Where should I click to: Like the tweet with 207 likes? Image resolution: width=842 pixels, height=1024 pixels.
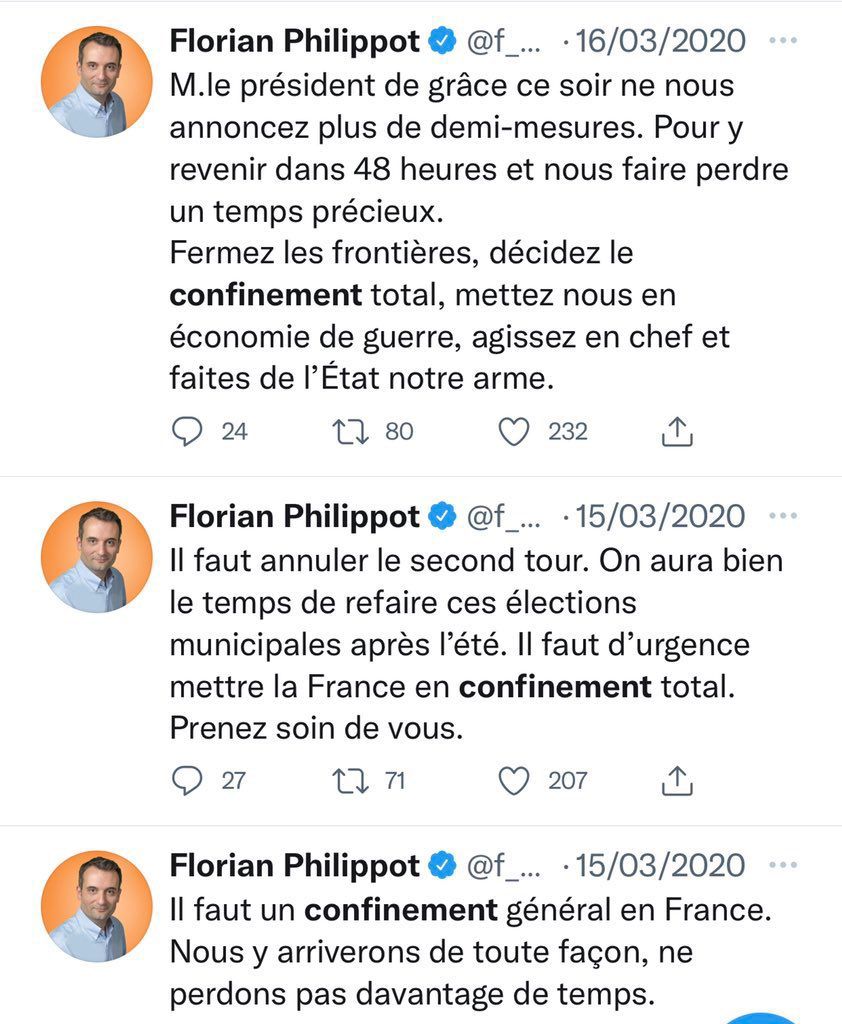(513, 780)
